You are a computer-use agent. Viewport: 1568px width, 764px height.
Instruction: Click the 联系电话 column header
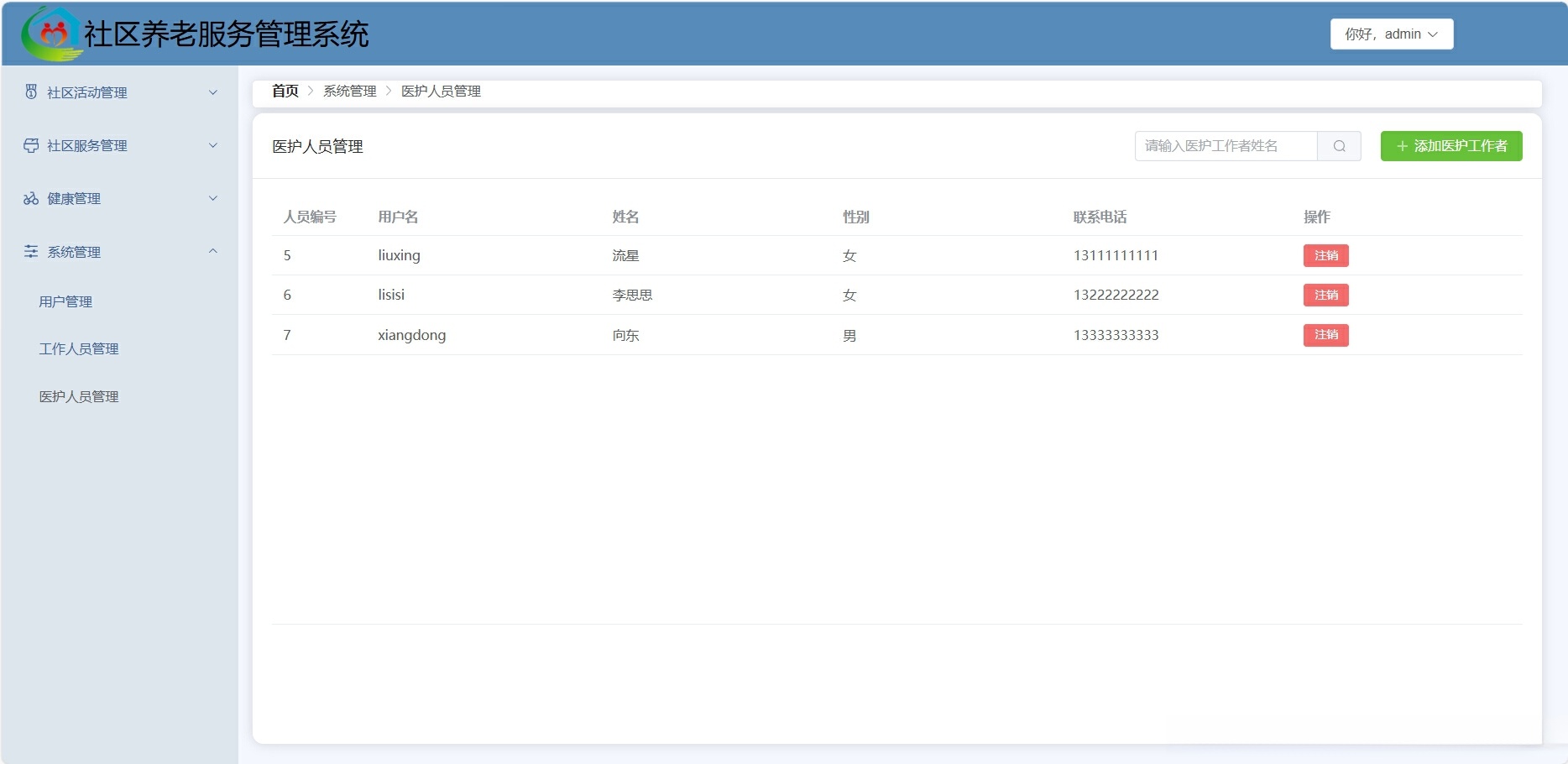tap(1100, 217)
